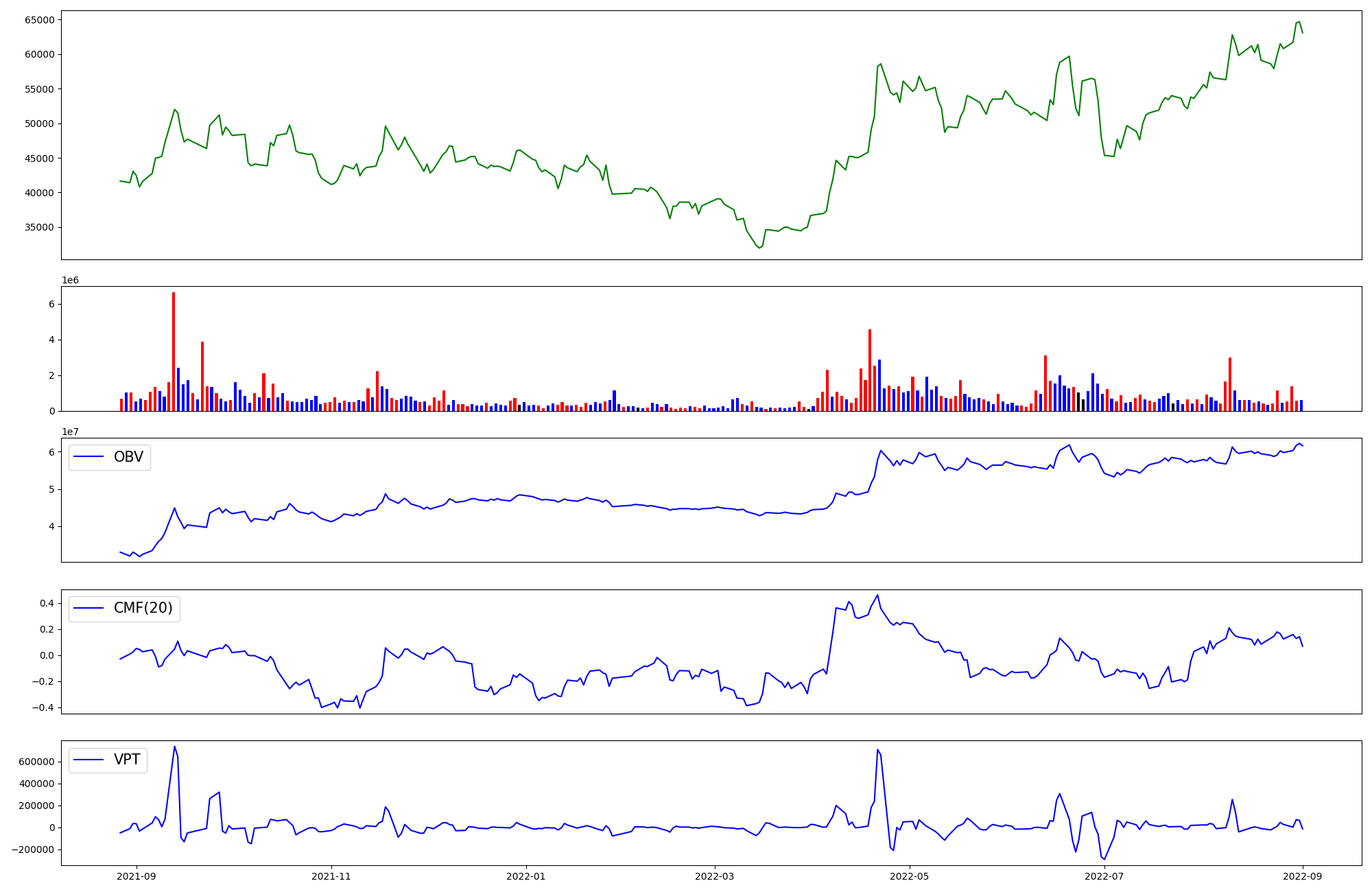Click the OBV legend label
This screenshot has height=892, width=1372.
[x=128, y=457]
